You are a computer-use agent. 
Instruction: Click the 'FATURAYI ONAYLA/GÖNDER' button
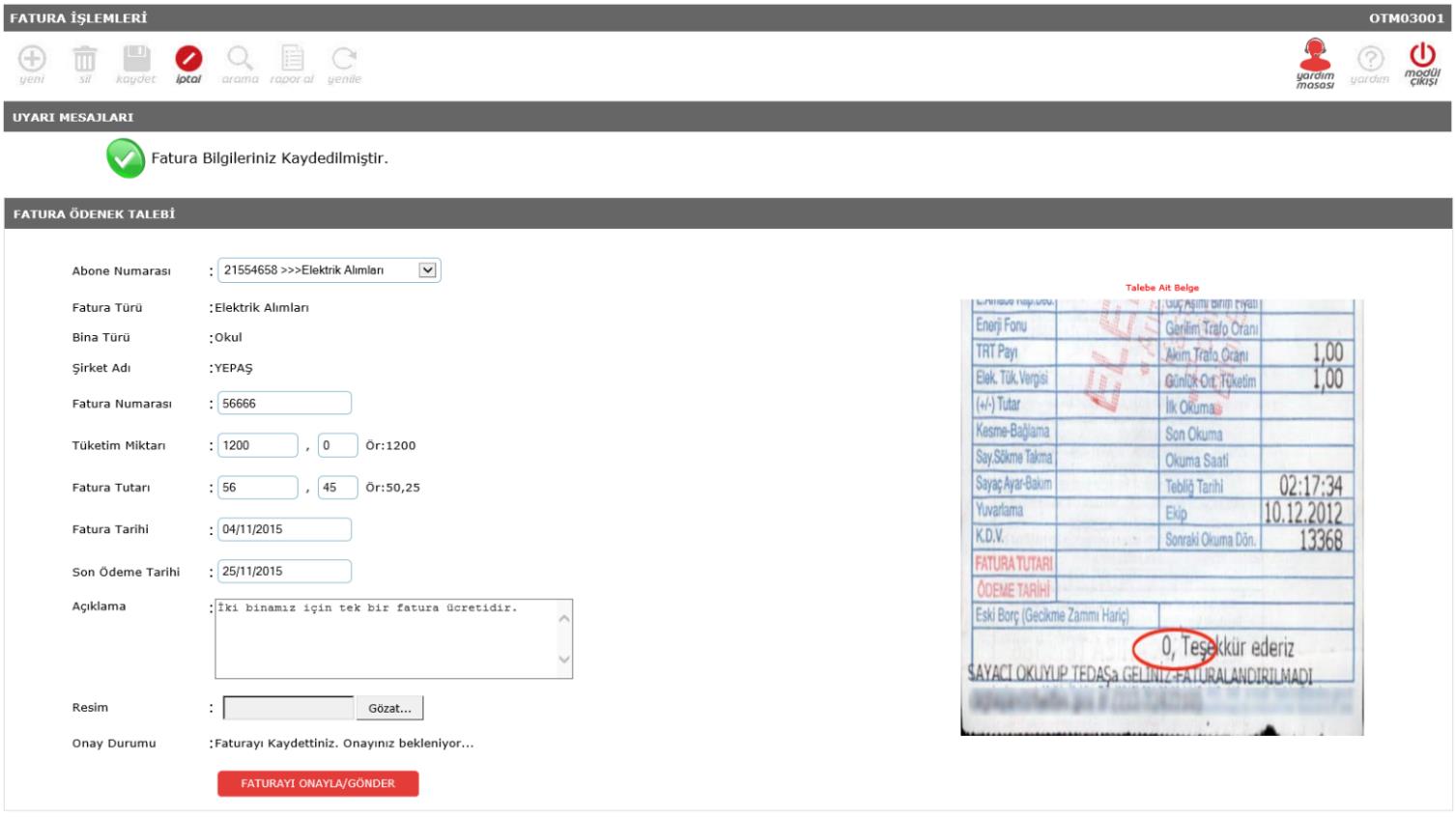tap(318, 783)
